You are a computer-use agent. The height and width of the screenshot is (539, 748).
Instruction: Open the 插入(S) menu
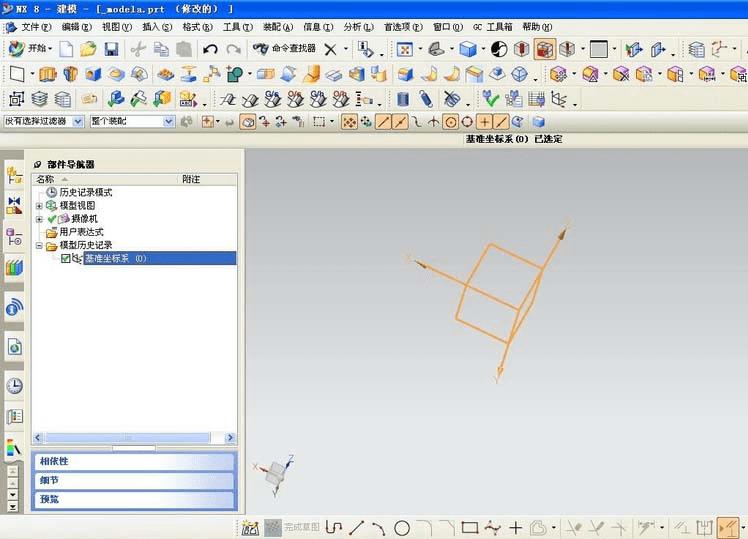click(x=157, y=27)
